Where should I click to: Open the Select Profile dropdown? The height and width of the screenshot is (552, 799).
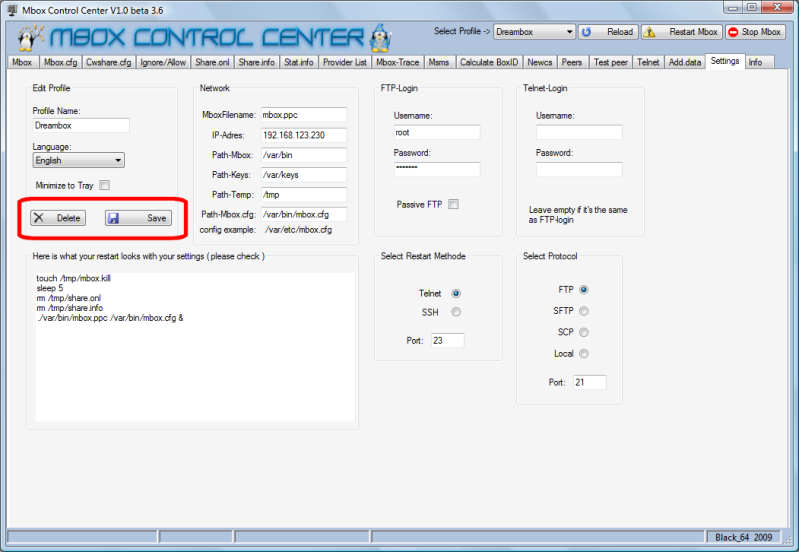click(x=534, y=32)
